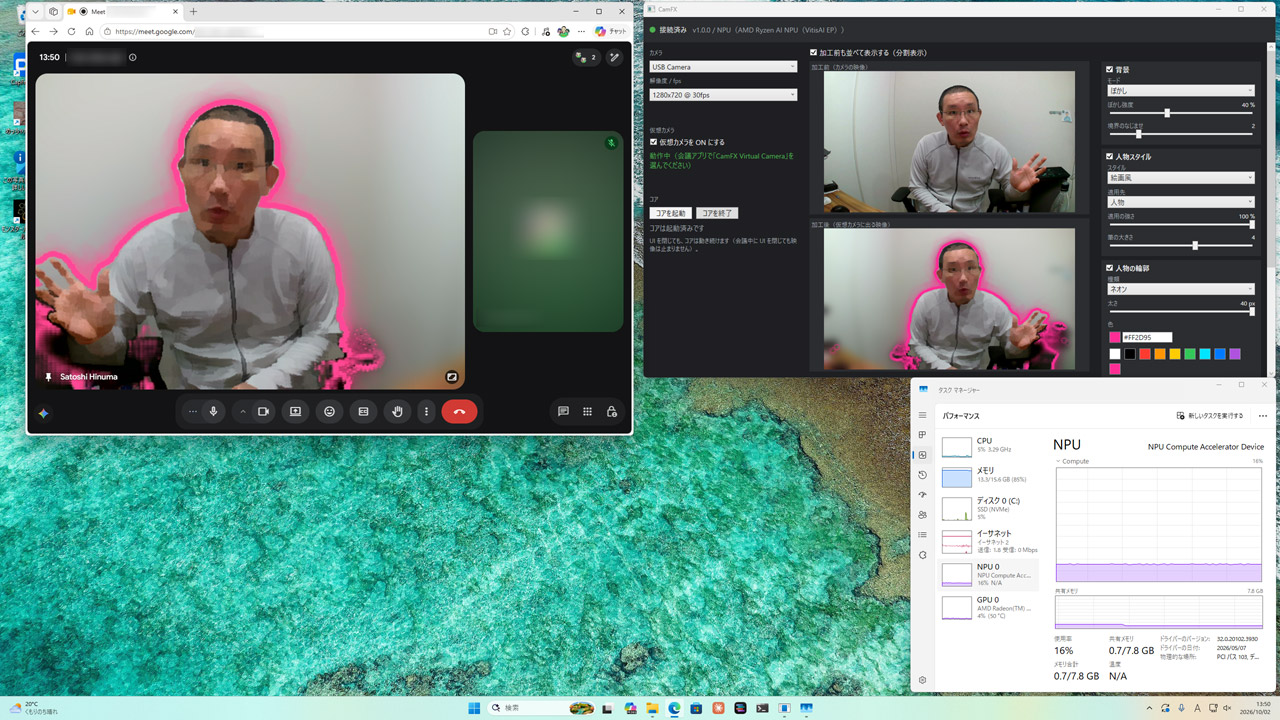Open the ネオン outline type dropdown

(x=1180, y=289)
